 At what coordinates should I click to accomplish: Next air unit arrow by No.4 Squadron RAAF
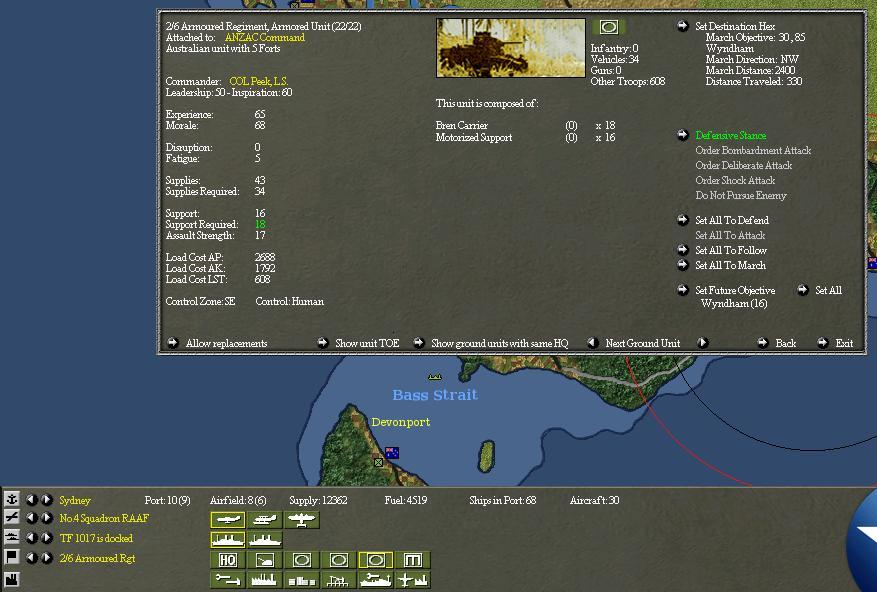tap(48, 518)
